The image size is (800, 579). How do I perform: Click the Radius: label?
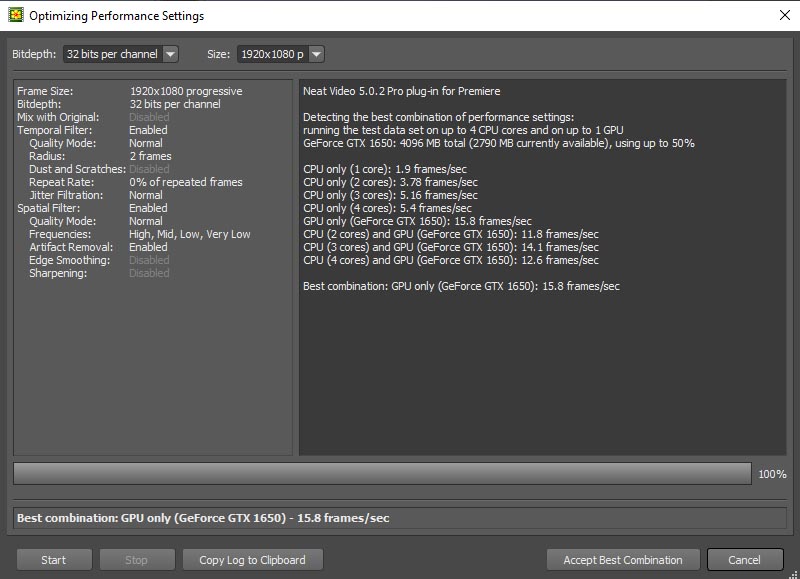click(47, 156)
